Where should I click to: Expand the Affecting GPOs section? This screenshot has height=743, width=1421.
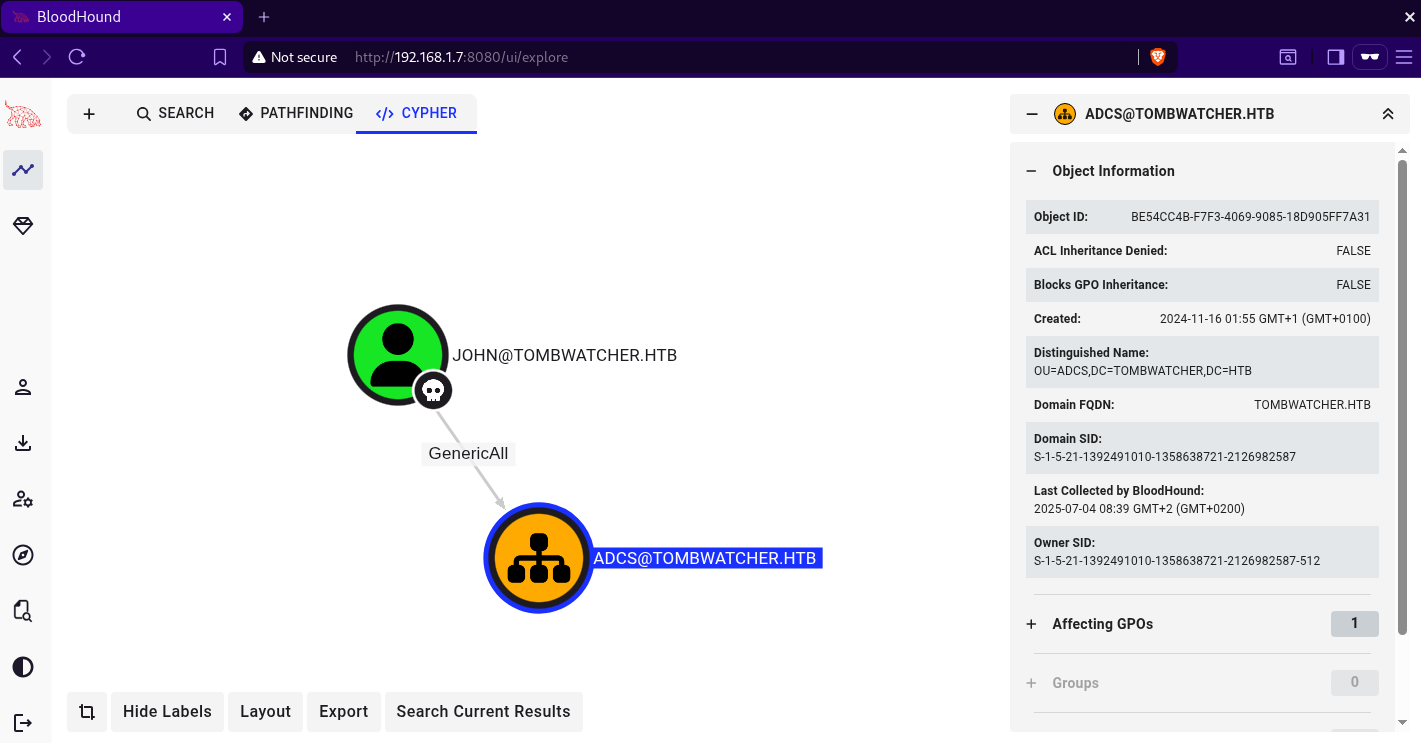click(x=1032, y=624)
